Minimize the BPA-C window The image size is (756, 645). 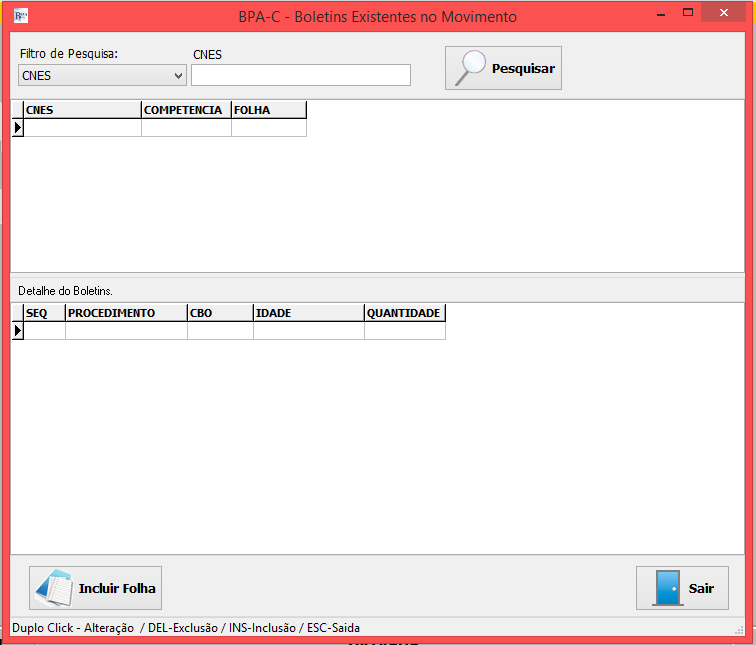pyautogui.click(x=662, y=13)
